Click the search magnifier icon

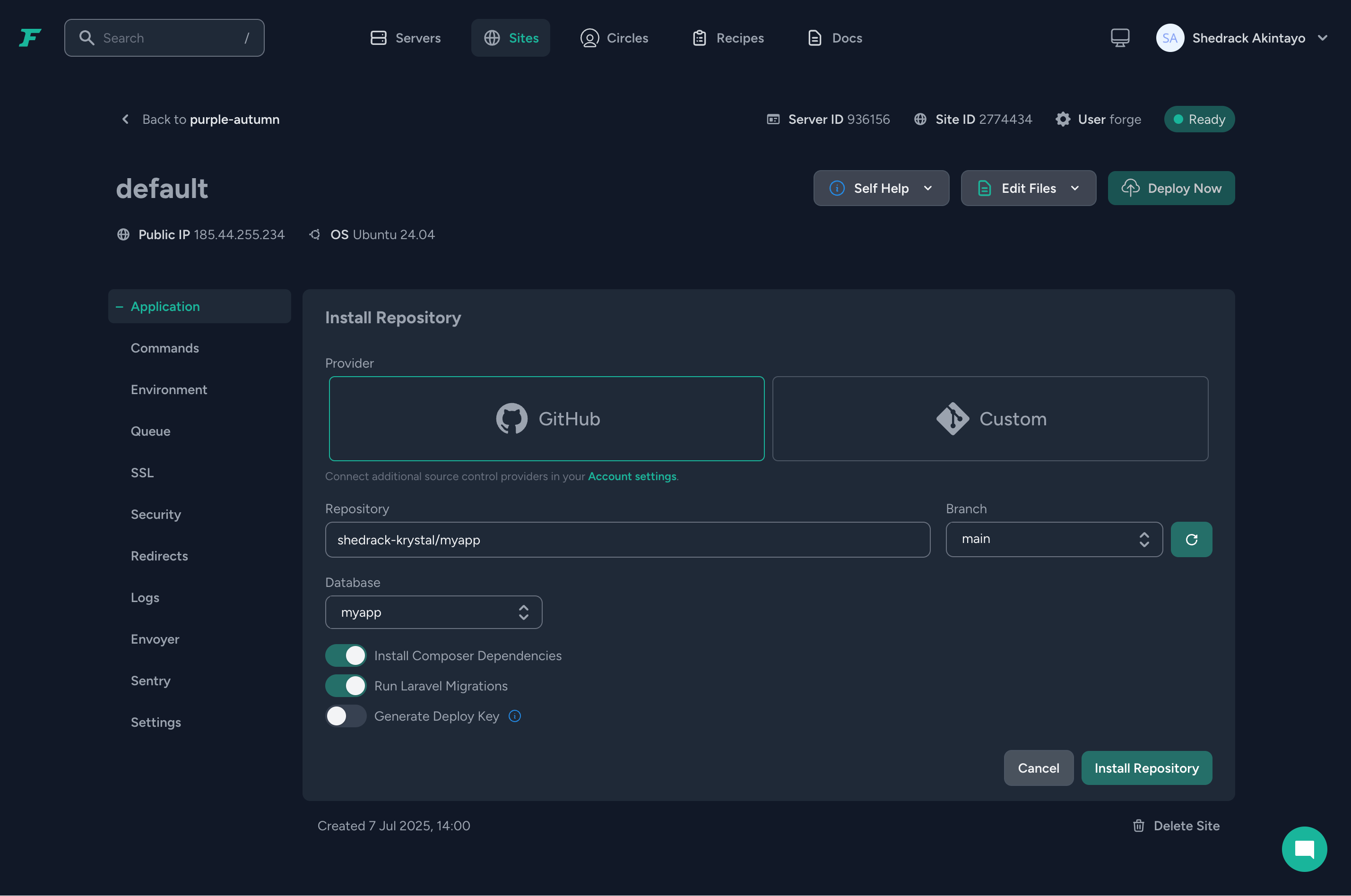click(87, 38)
